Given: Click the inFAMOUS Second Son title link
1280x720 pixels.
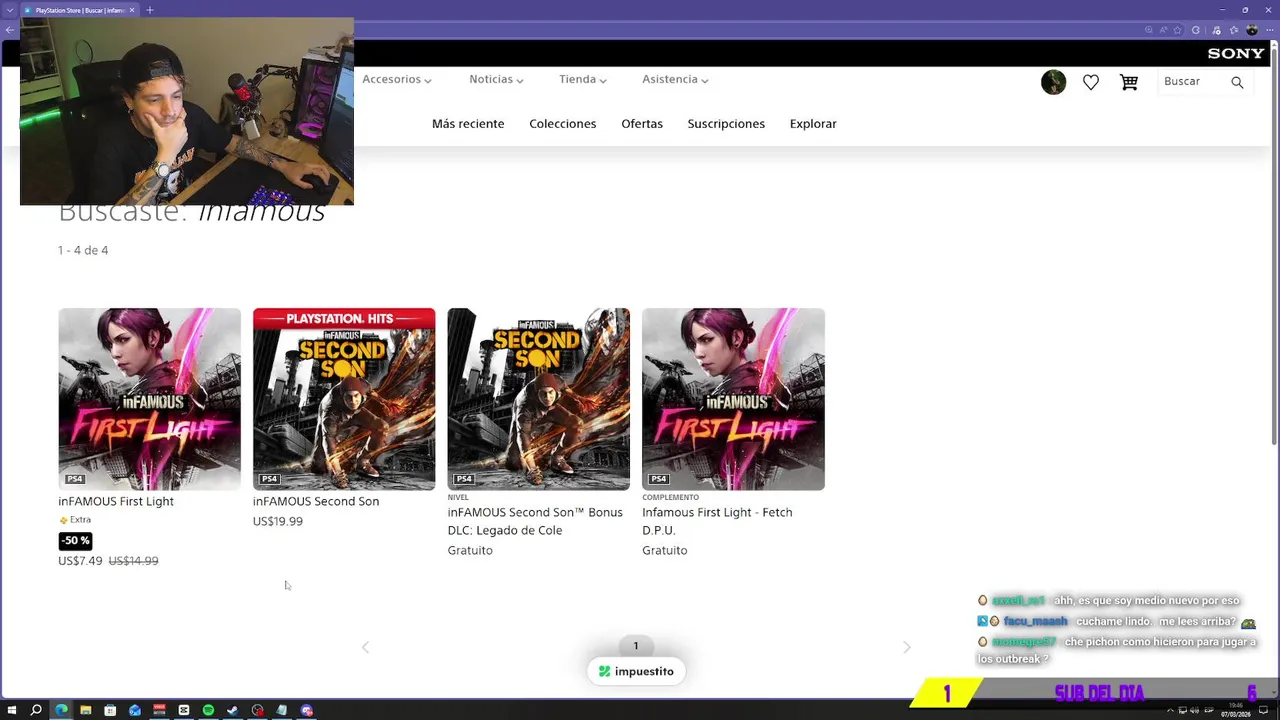Looking at the screenshot, I should pos(316,502).
